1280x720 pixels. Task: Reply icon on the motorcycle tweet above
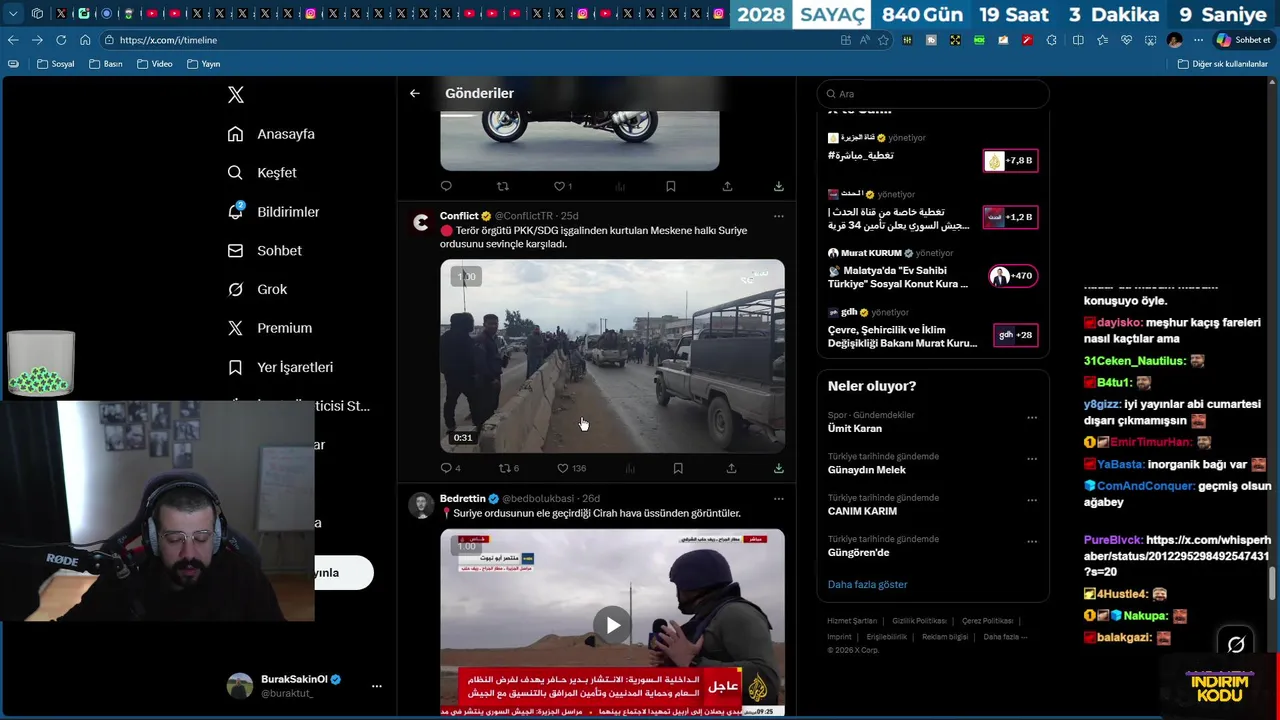(446, 186)
